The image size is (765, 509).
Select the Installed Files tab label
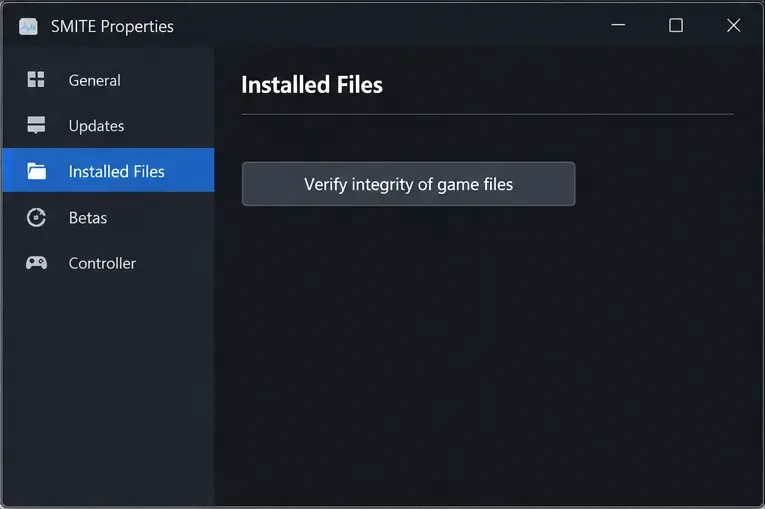coord(117,171)
